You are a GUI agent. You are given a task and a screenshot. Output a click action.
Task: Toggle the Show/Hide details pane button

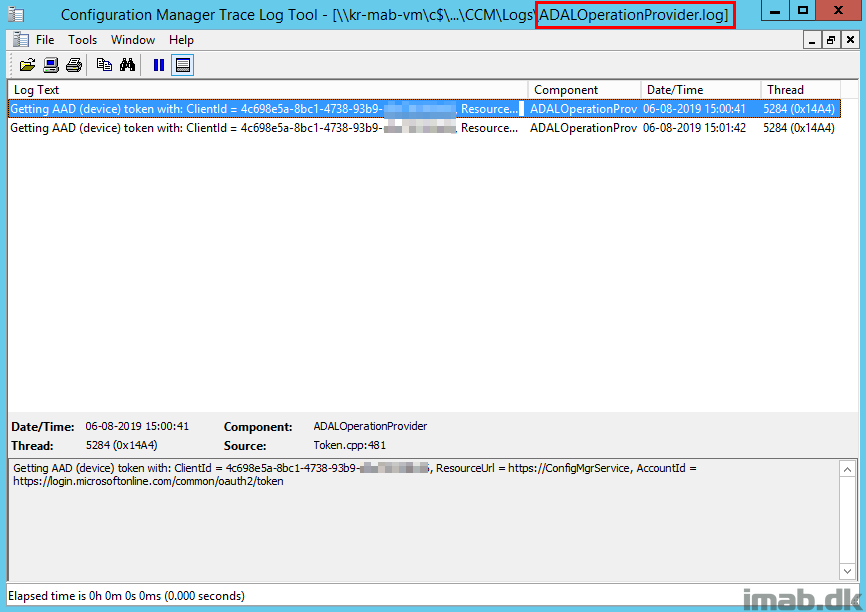pyautogui.click(x=183, y=65)
